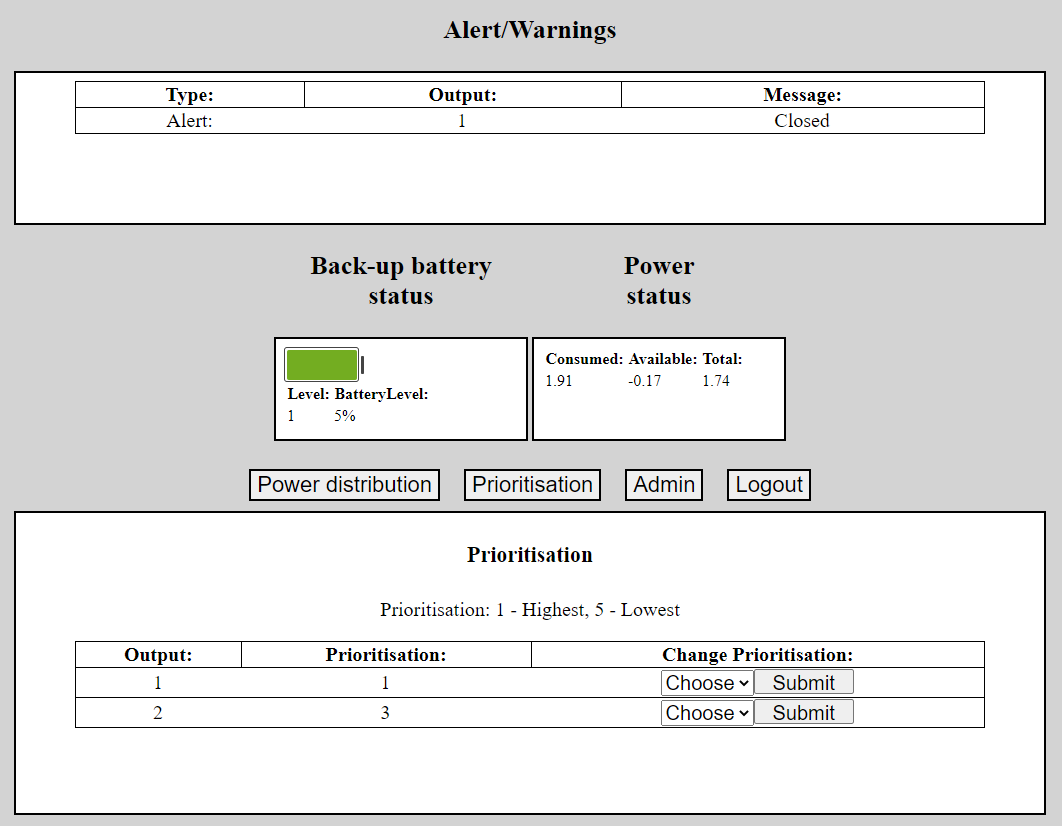Open the Admin section

pyautogui.click(x=664, y=485)
